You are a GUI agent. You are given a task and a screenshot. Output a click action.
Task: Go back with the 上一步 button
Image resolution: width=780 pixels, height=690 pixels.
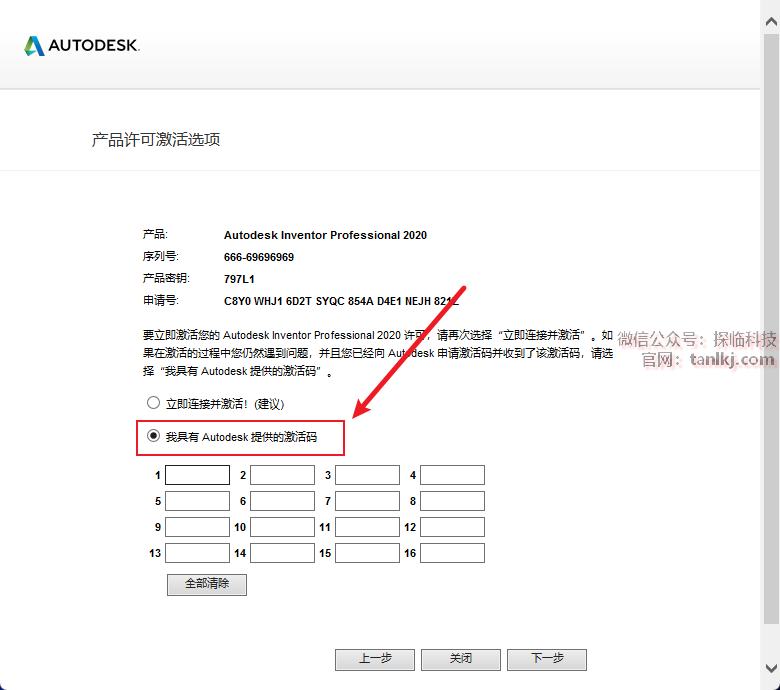375,660
